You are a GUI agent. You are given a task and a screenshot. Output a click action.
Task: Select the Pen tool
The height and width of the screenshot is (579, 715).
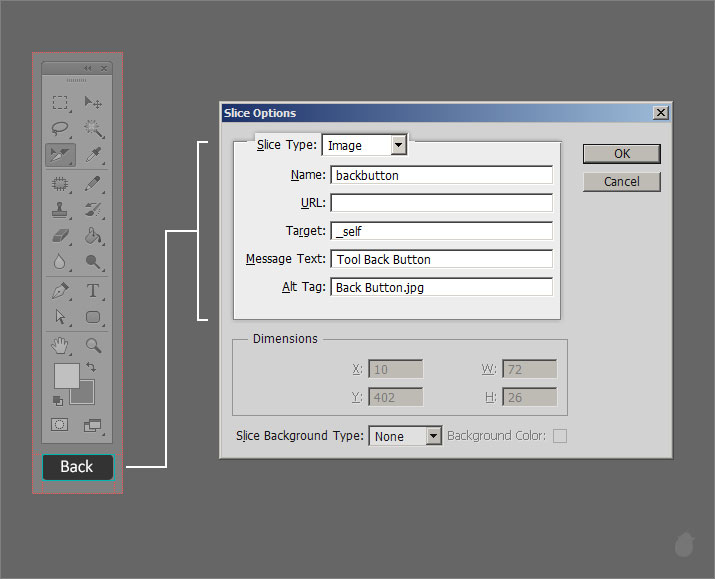pos(60,291)
